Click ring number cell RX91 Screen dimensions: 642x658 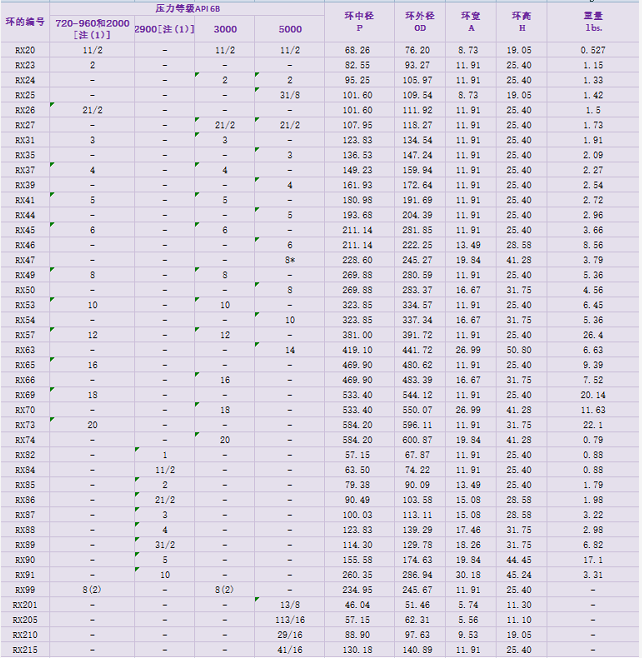tap(25, 575)
